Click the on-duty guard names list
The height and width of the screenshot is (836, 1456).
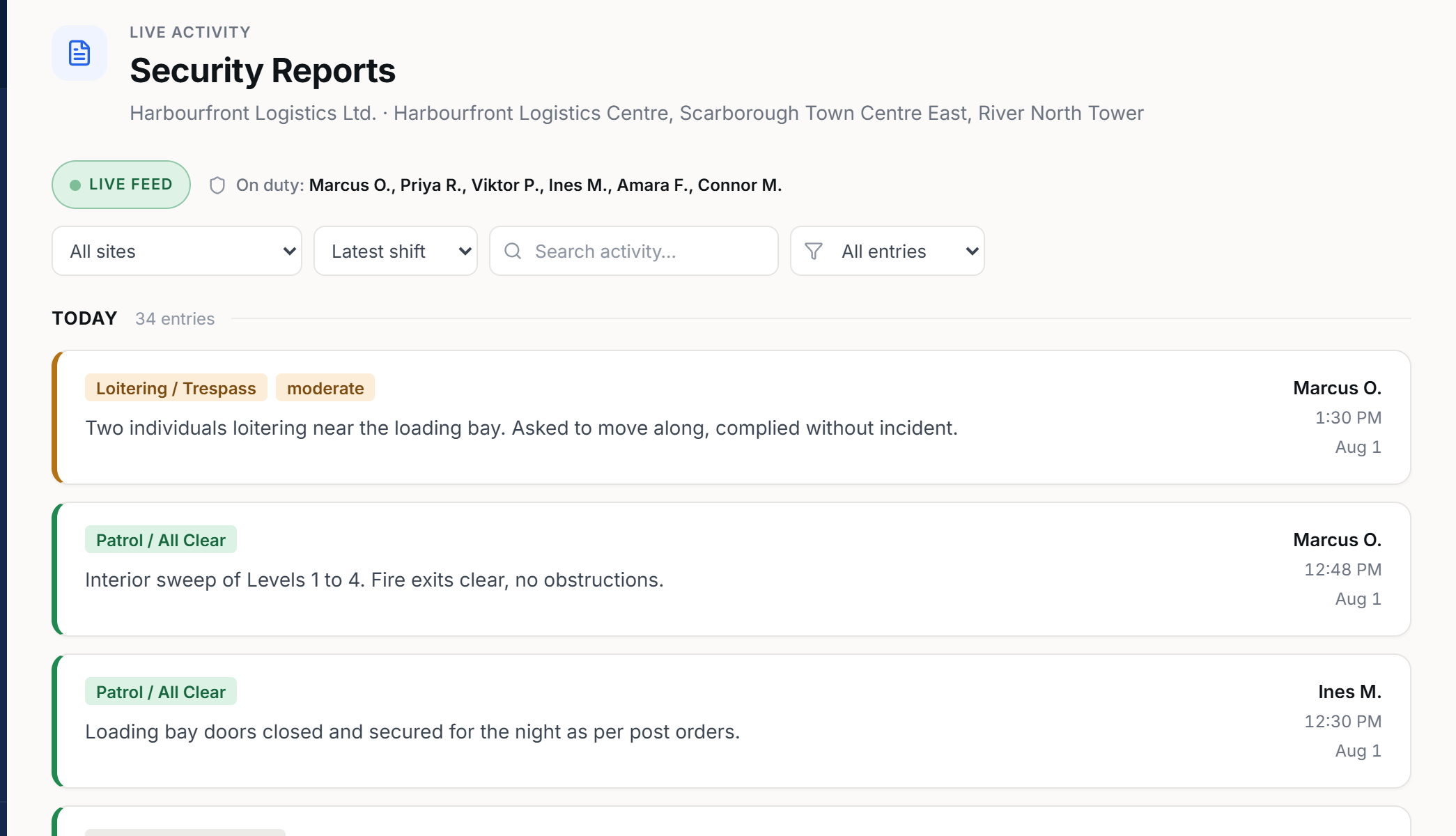click(x=545, y=185)
